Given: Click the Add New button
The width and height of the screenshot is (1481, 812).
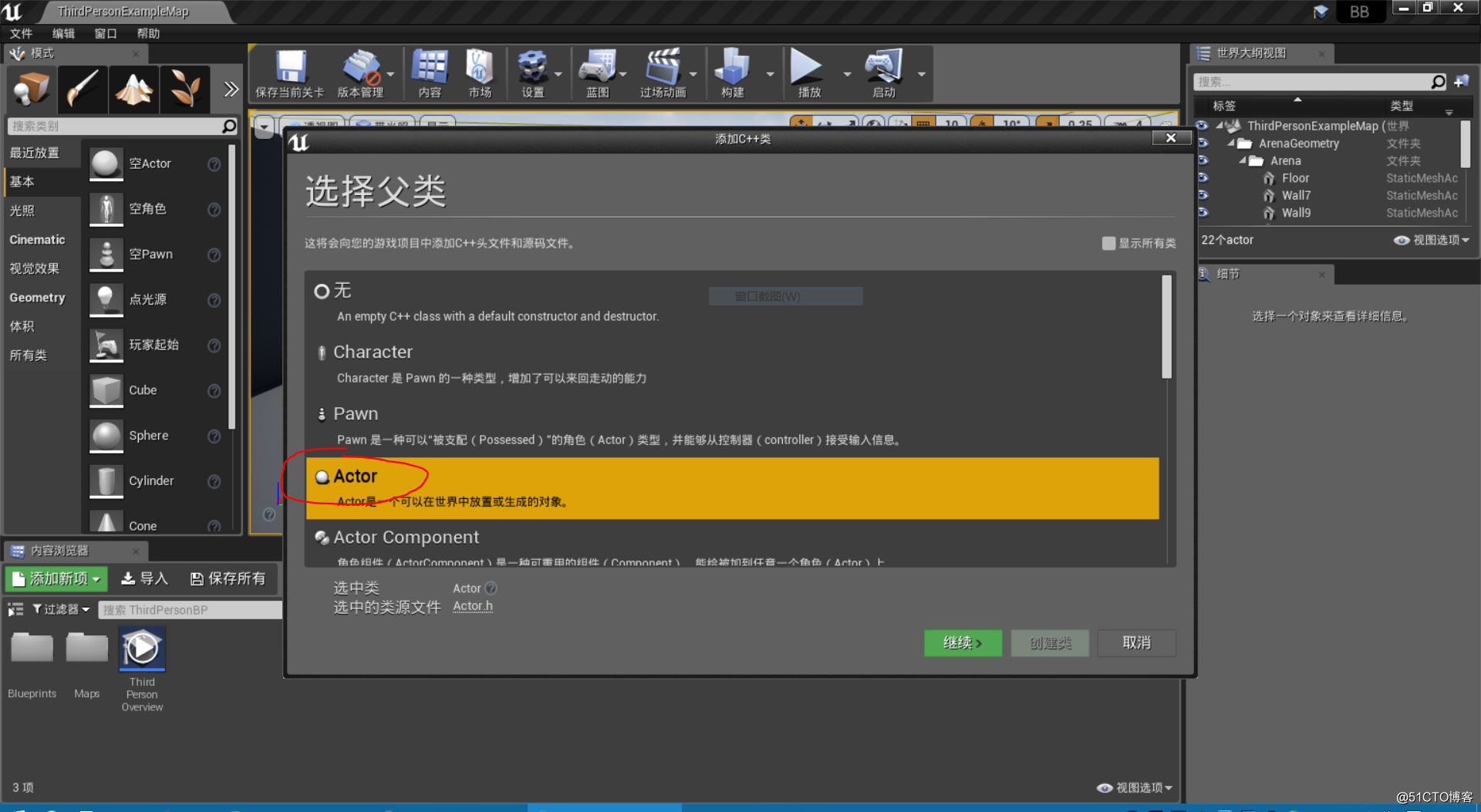Looking at the screenshot, I should (x=56, y=578).
